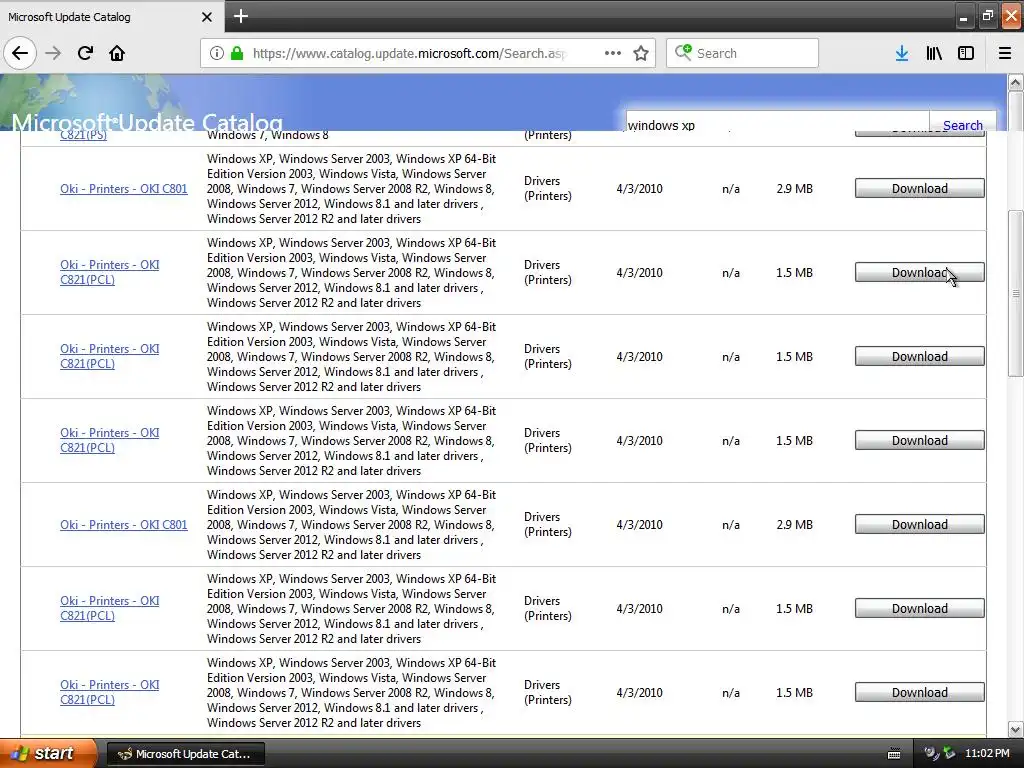Show site information via the circled i icon
Image resolution: width=1024 pixels, height=768 pixels.
217,53
